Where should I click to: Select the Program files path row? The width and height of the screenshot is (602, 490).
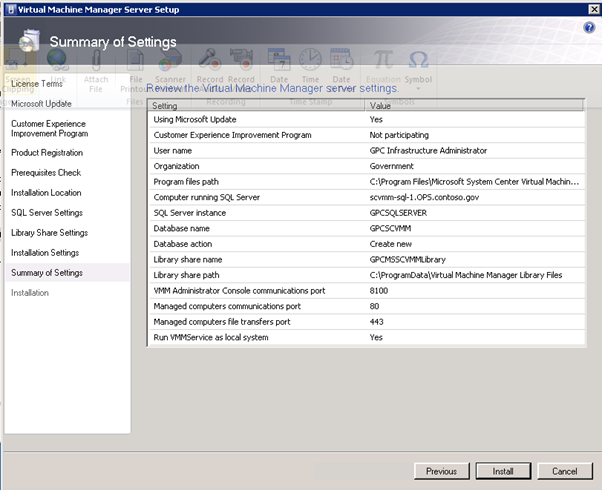pyautogui.click(x=367, y=182)
